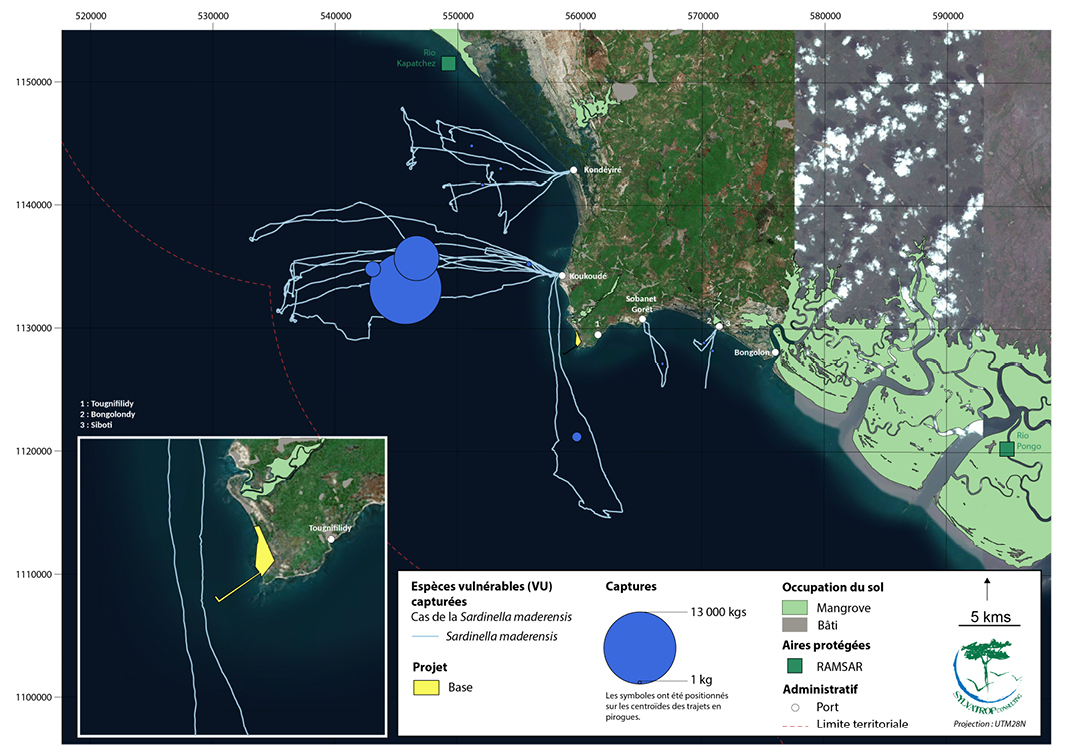
Task: Select the Sobanet Gorêt port marker
Action: [x=643, y=319]
